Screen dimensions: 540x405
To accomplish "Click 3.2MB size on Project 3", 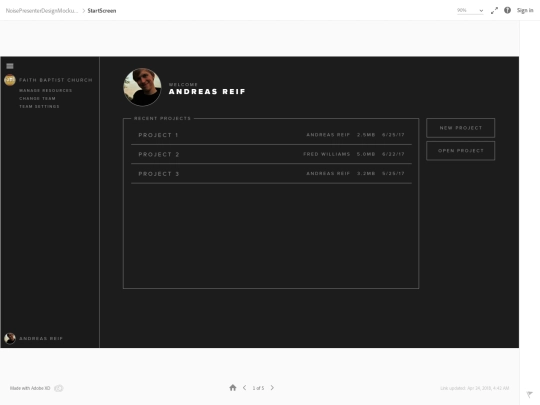I will [366, 174].
